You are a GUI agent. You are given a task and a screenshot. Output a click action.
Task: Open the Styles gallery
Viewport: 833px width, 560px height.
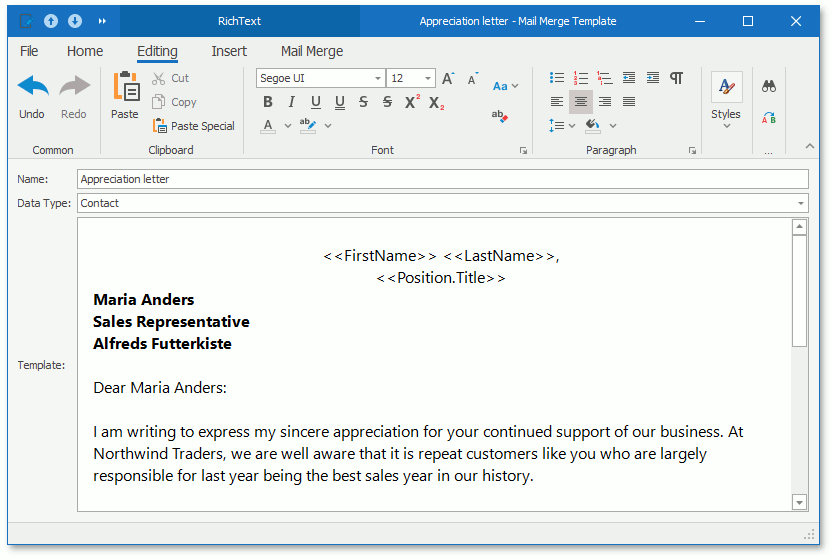(726, 101)
